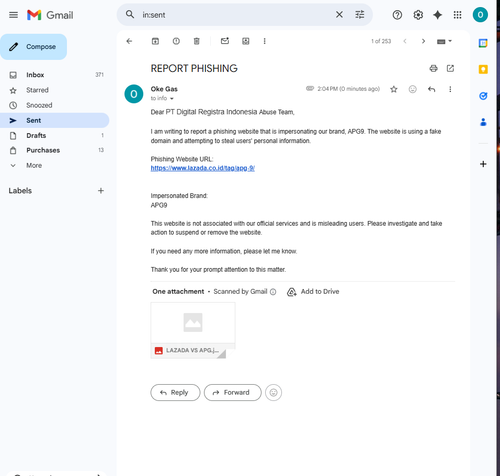Click the Compose button

[x=33, y=47]
